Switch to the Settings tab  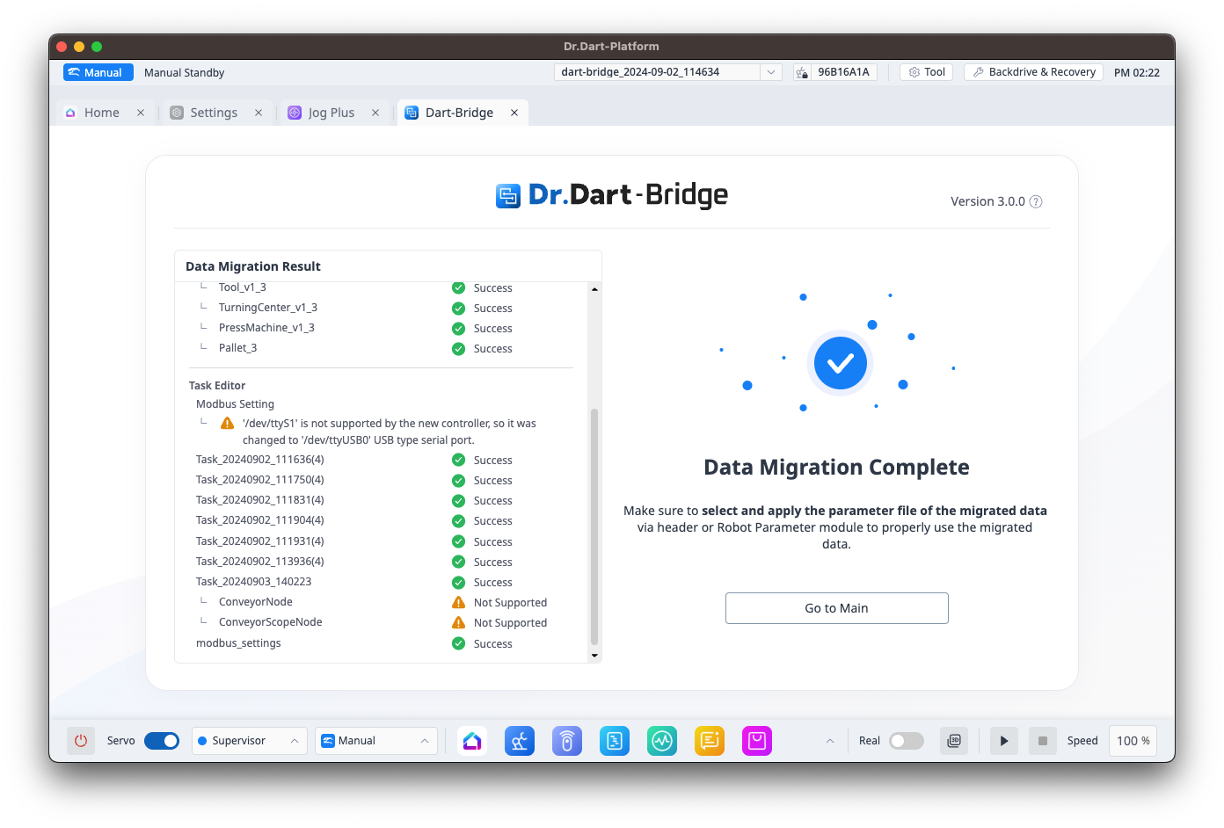213,113
